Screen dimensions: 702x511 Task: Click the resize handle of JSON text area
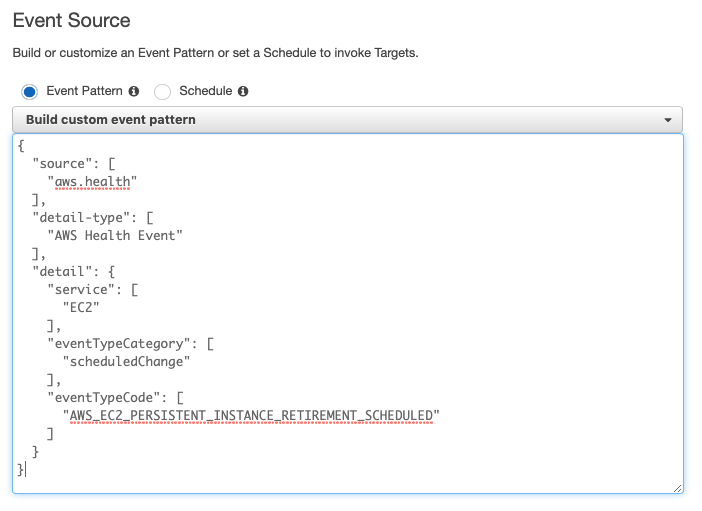click(677, 487)
